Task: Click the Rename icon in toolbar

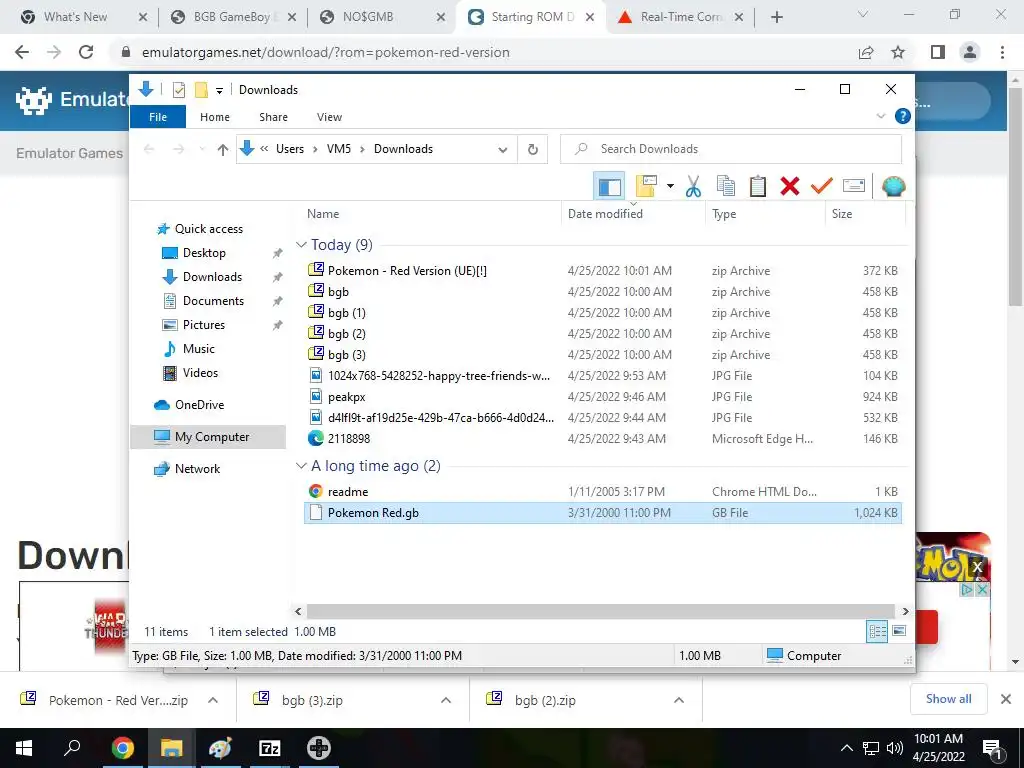Action: coord(854,187)
